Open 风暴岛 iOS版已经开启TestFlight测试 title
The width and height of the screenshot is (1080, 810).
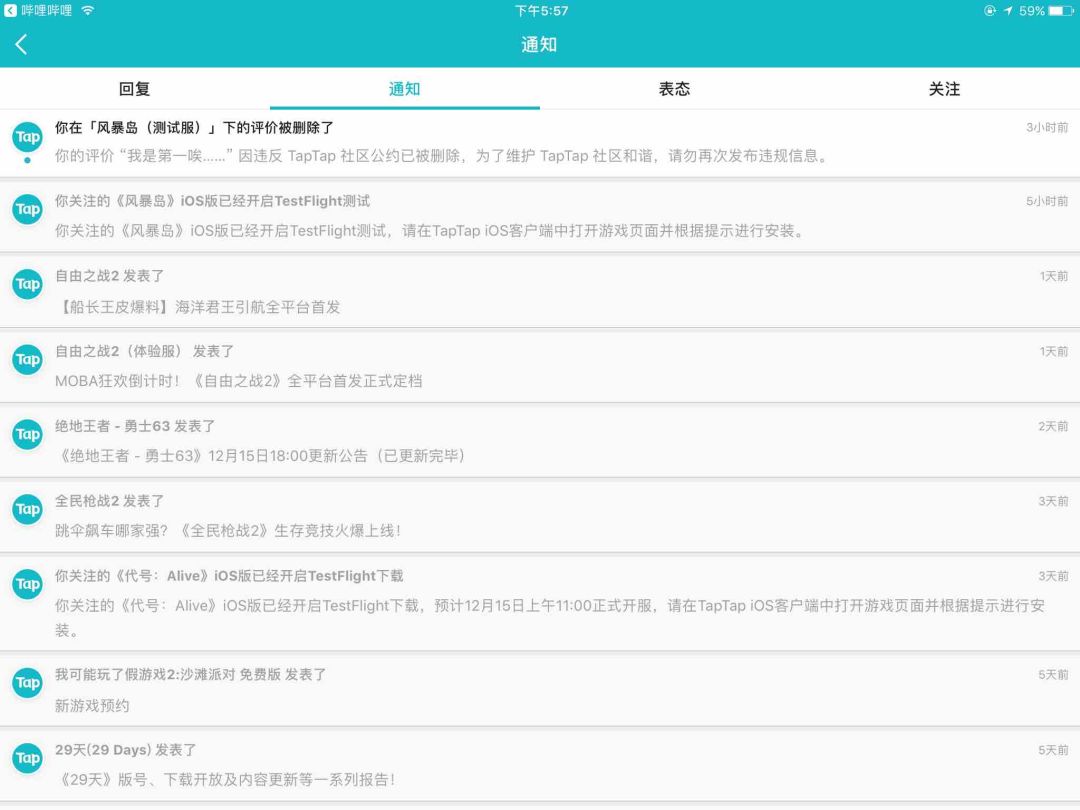click(212, 201)
